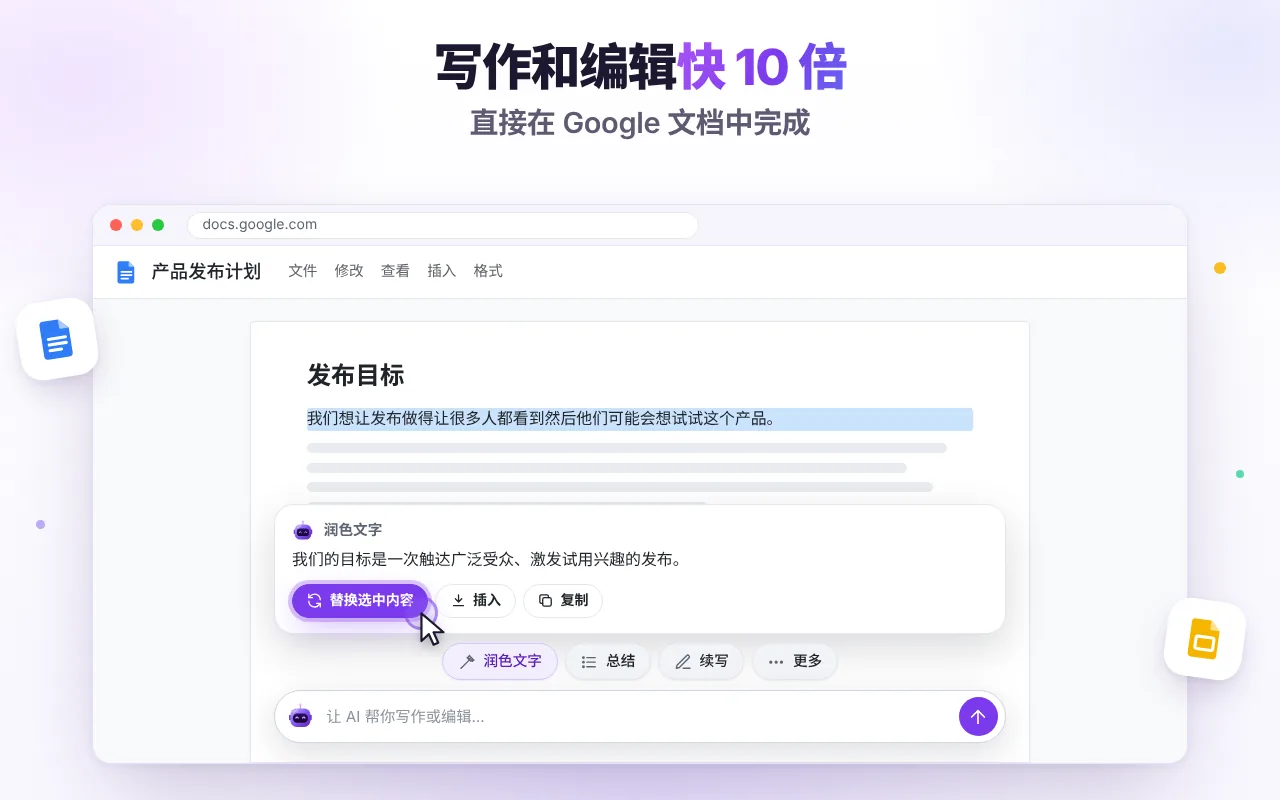Image resolution: width=1280 pixels, height=800 pixels.
Task: Click the 插入 button in the AI result card
Action: [475, 600]
